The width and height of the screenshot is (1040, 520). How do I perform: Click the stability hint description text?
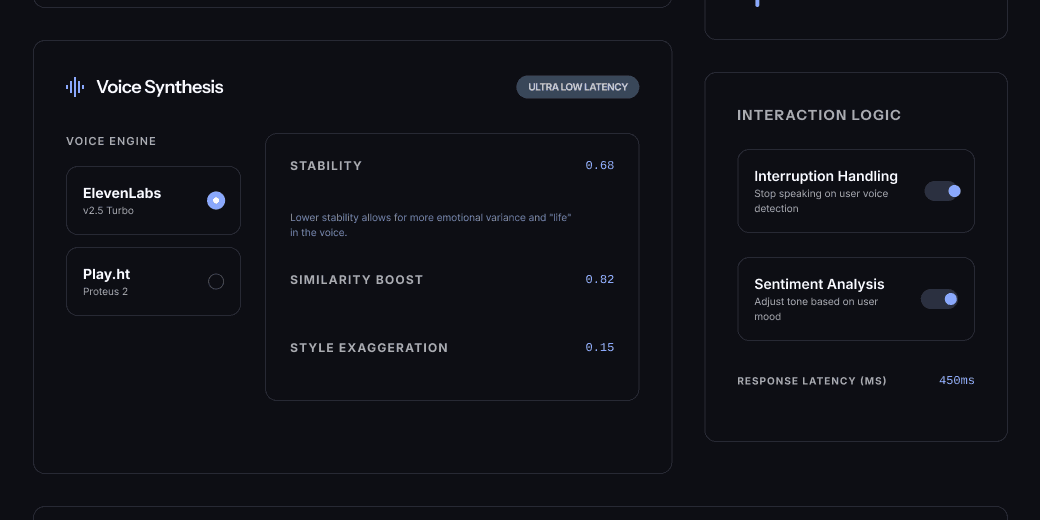click(x=430, y=224)
